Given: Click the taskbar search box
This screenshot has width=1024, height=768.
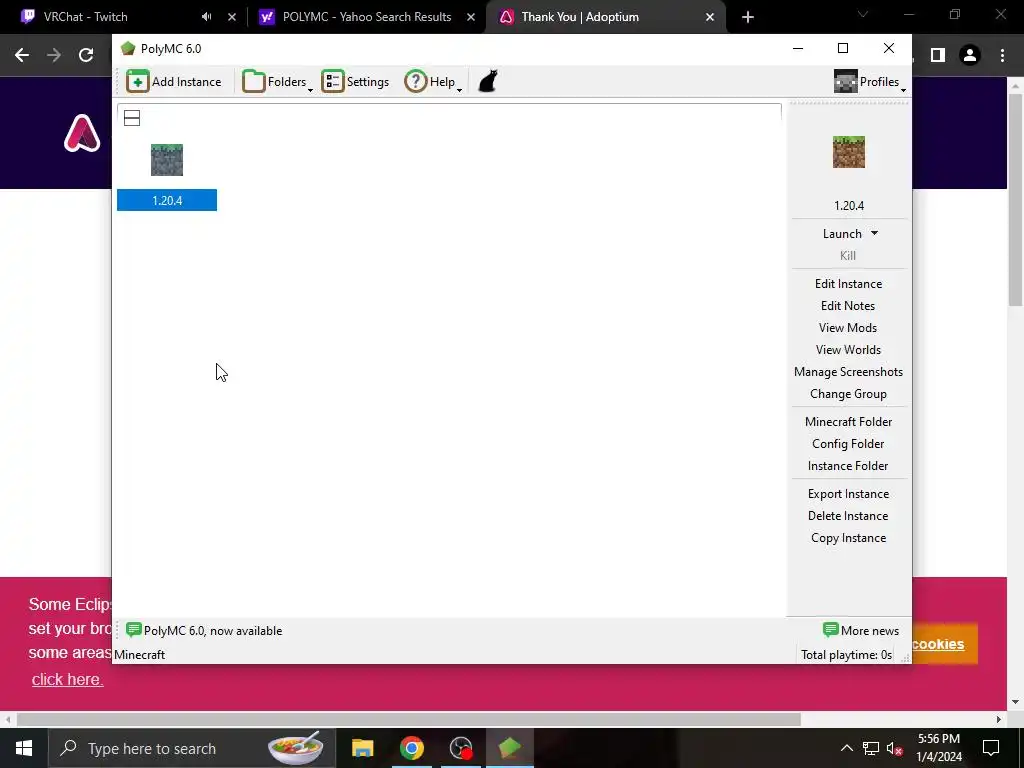Looking at the screenshot, I should pos(192,748).
